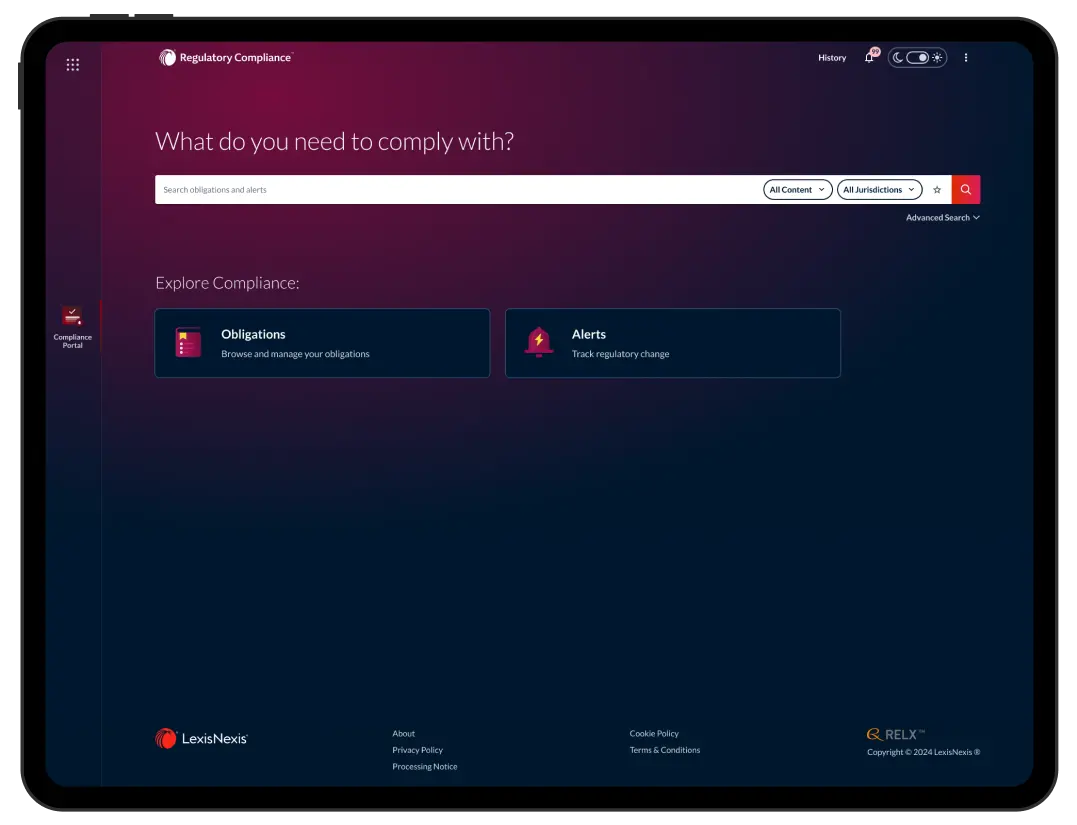Open the About link in footer
This screenshot has height=825, width=1077.
(x=403, y=734)
